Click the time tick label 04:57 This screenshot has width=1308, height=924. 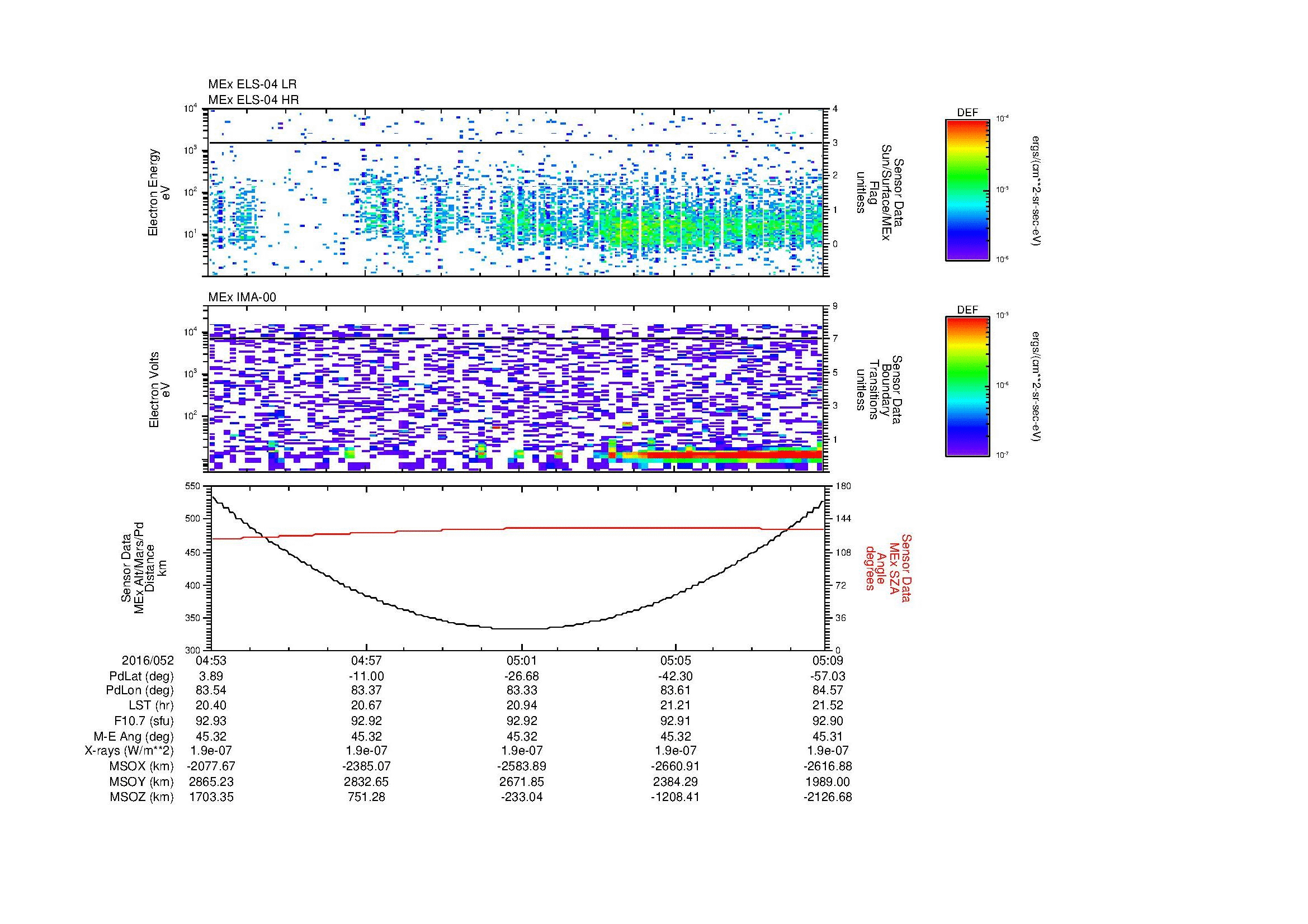tap(366, 660)
